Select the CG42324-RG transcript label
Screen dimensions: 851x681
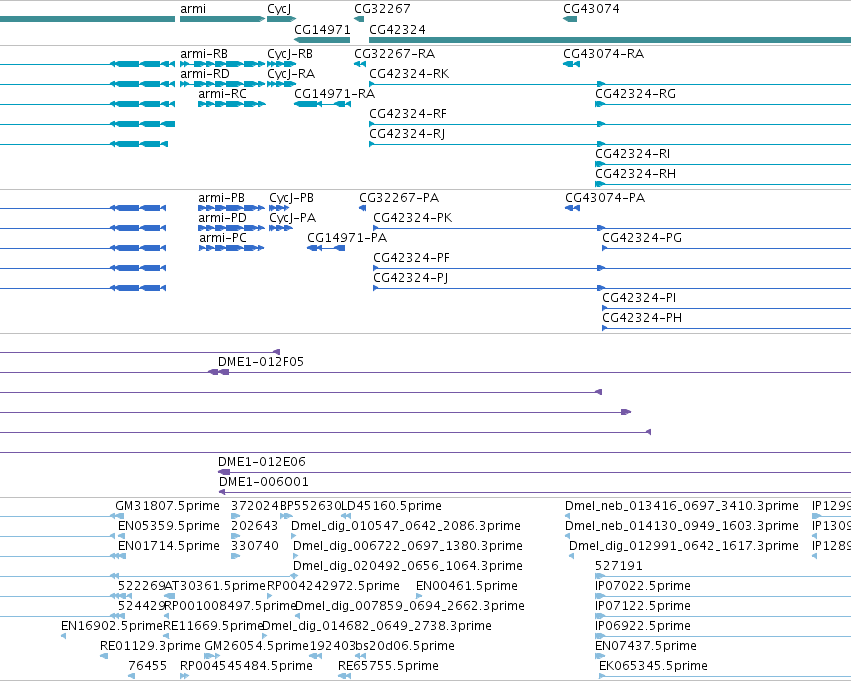[636, 94]
